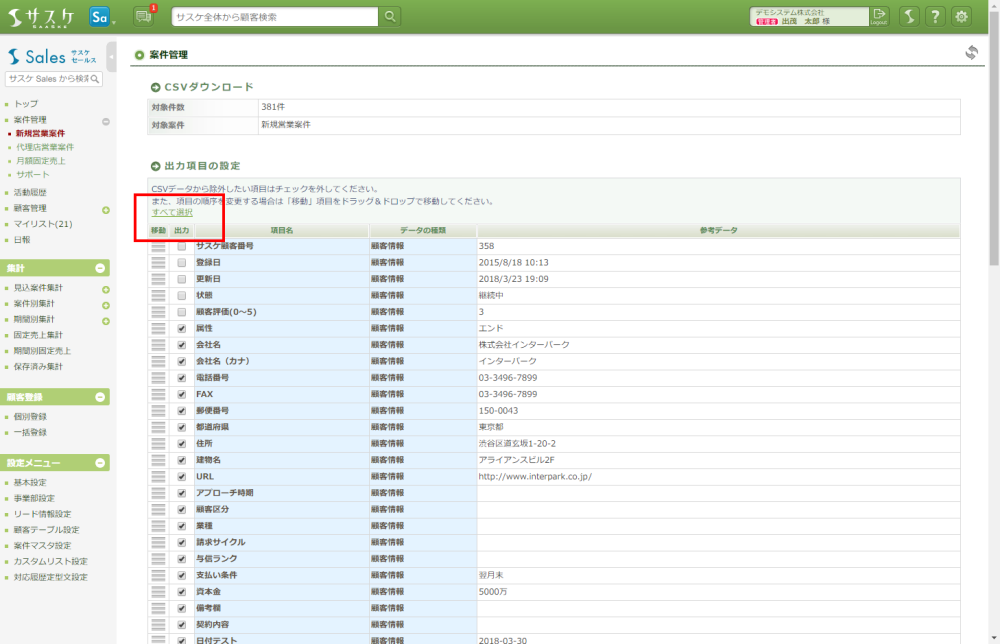The height and width of the screenshot is (644, 1000).
Task: Check the 登録日 output checkbox
Action: click(182, 263)
